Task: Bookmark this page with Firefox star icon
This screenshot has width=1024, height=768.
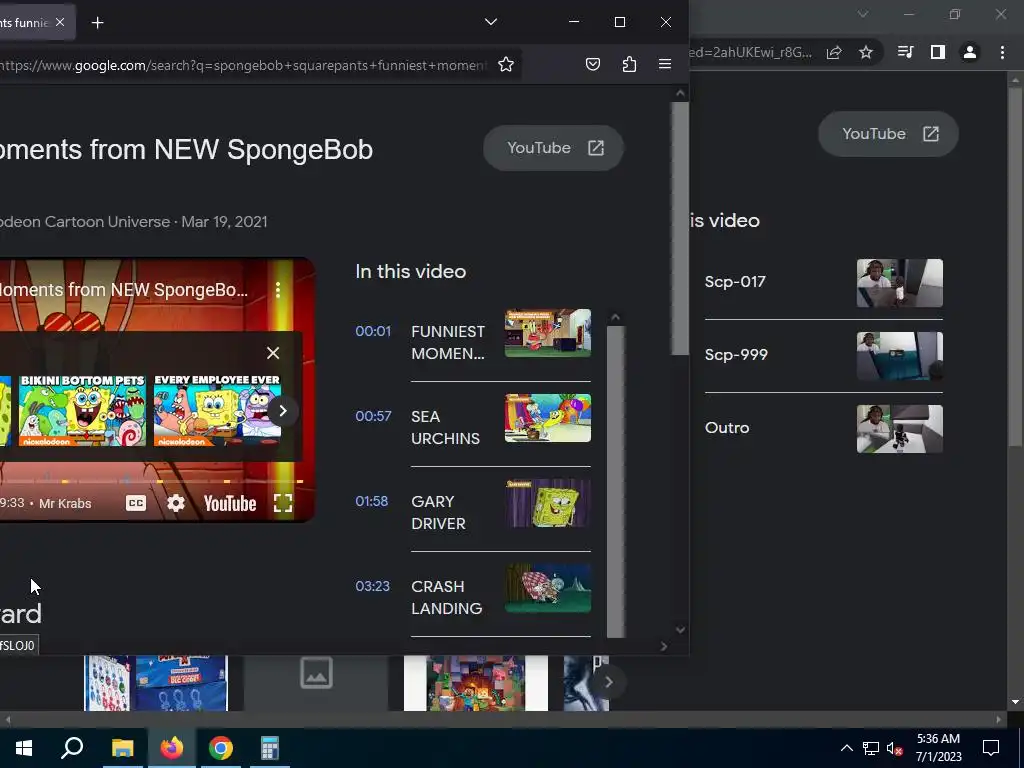Action: click(x=505, y=64)
